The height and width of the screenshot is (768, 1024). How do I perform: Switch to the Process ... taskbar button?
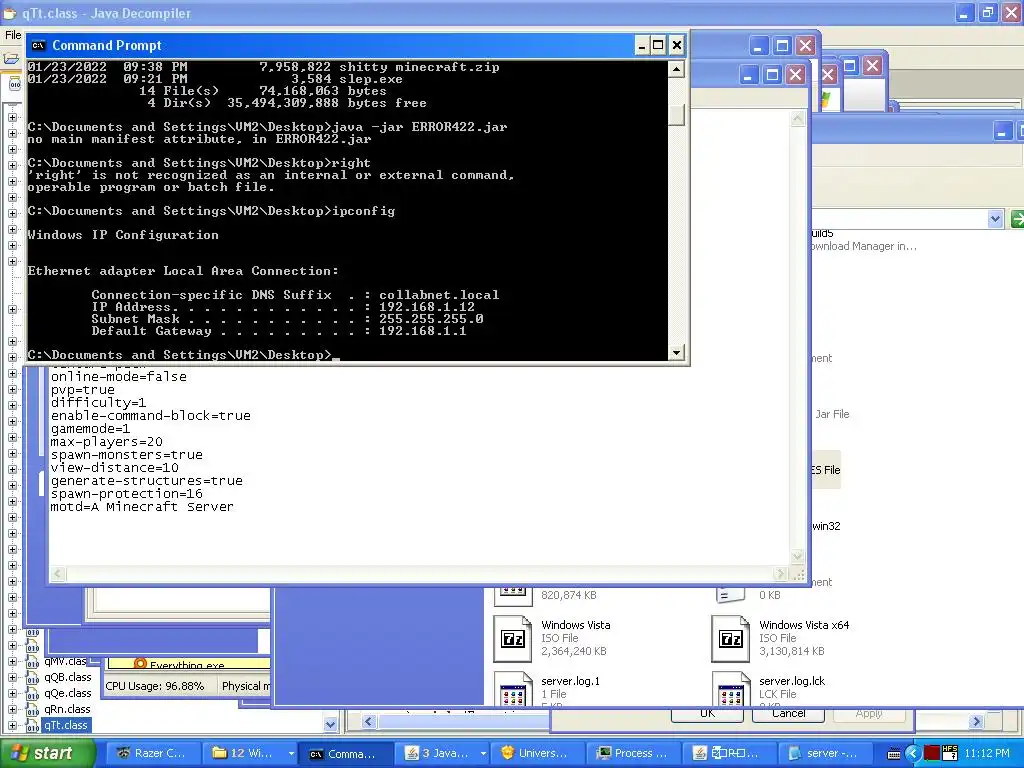click(632, 754)
